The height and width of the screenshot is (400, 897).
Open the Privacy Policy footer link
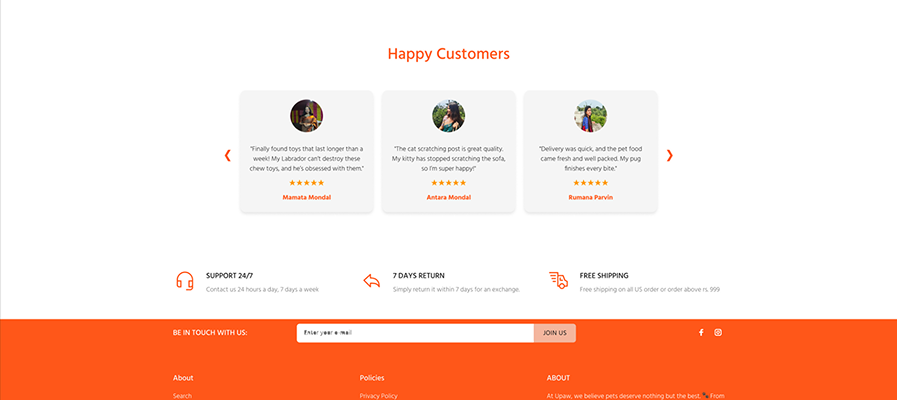(x=378, y=396)
